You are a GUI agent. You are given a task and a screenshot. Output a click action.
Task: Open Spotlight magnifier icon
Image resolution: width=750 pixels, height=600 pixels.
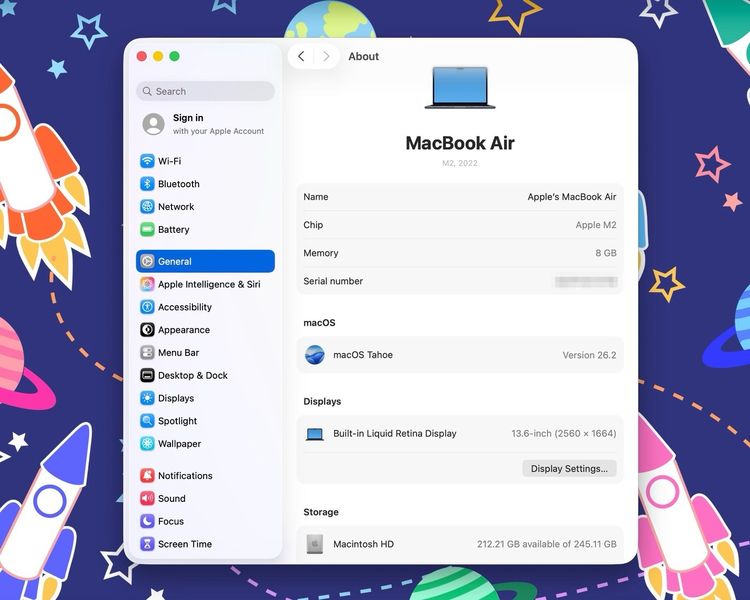(147, 421)
